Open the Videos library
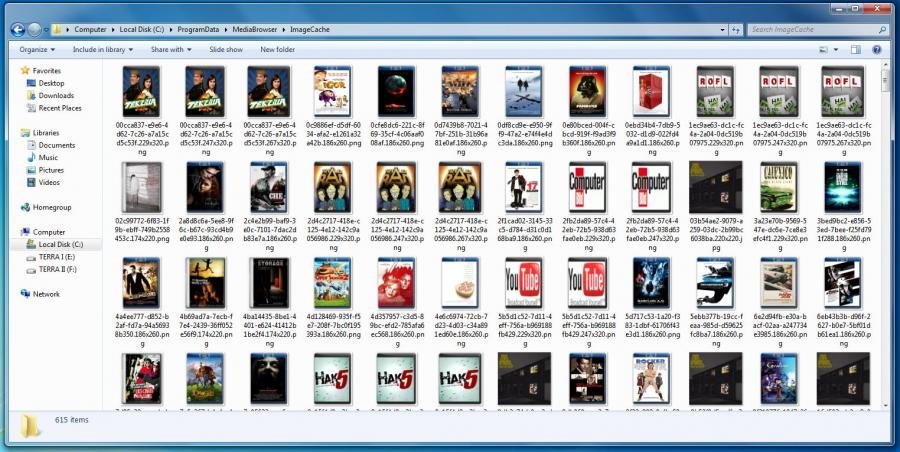 (49, 182)
